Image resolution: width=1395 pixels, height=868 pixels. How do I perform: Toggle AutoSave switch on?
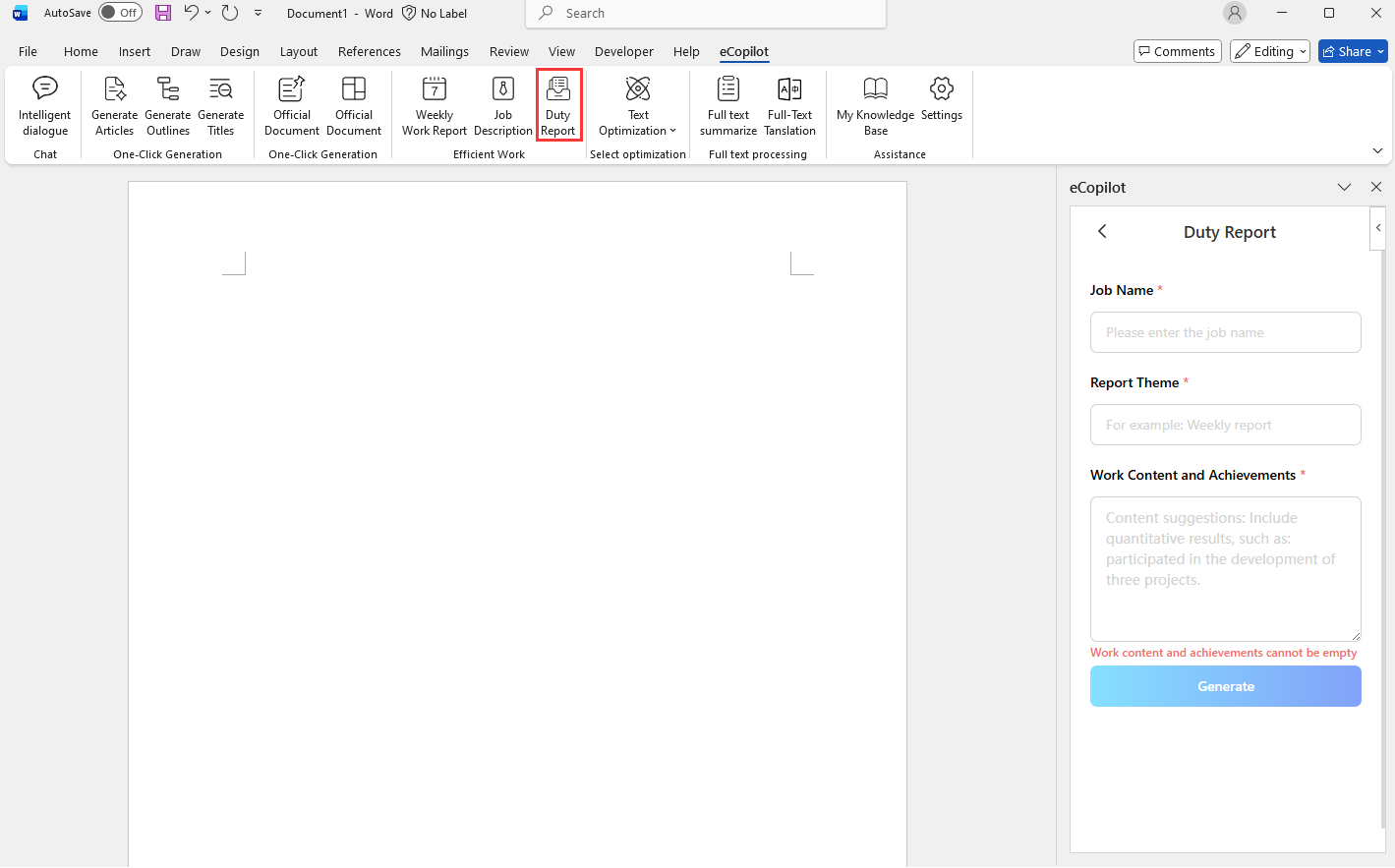pos(120,13)
